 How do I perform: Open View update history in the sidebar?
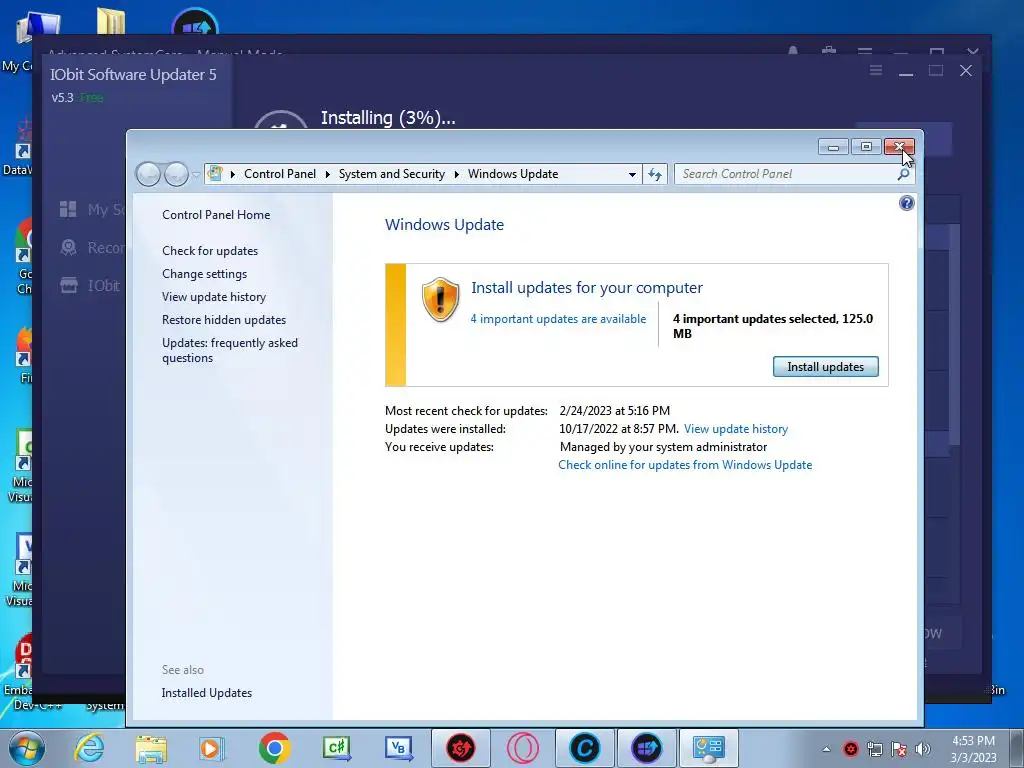[214, 297]
